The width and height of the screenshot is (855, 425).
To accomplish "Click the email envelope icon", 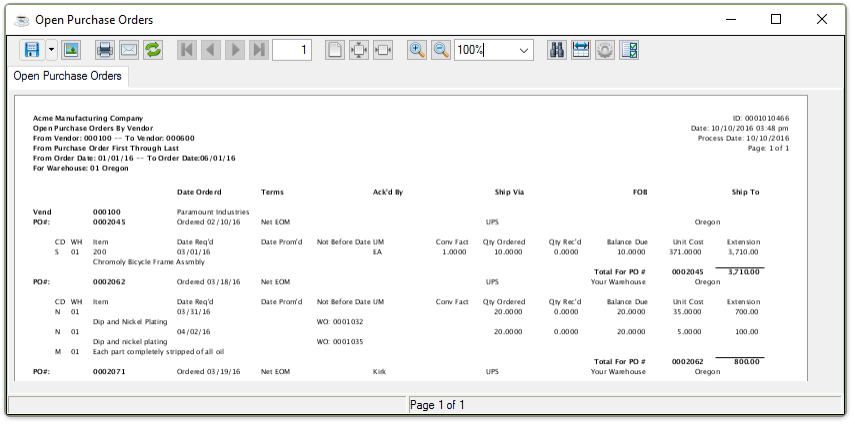I will point(129,49).
